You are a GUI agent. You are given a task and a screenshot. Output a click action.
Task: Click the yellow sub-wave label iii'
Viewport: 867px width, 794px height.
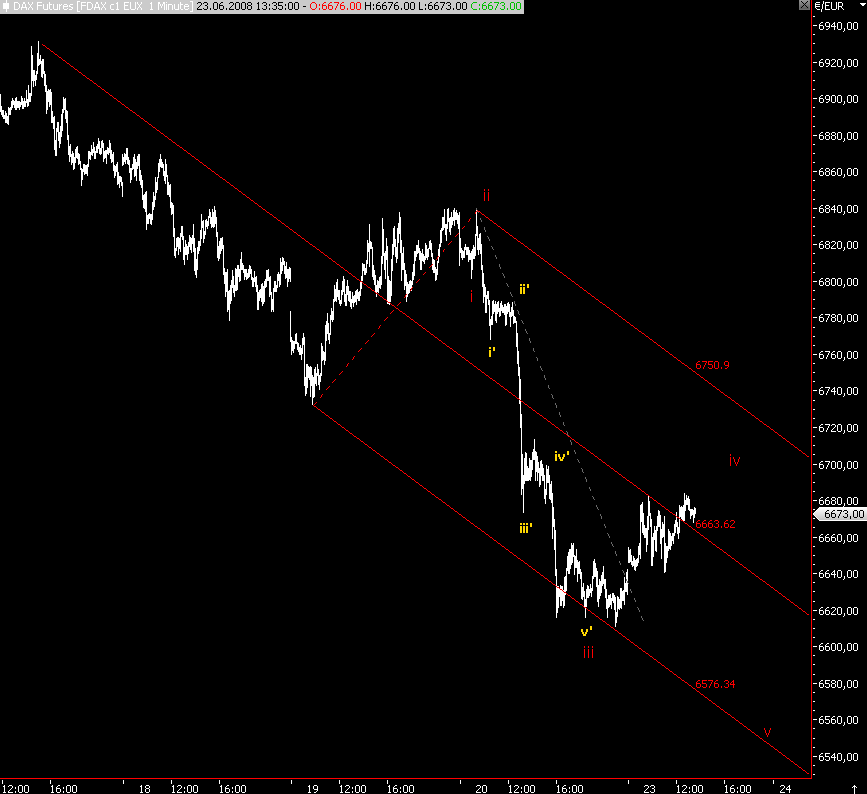(526, 528)
